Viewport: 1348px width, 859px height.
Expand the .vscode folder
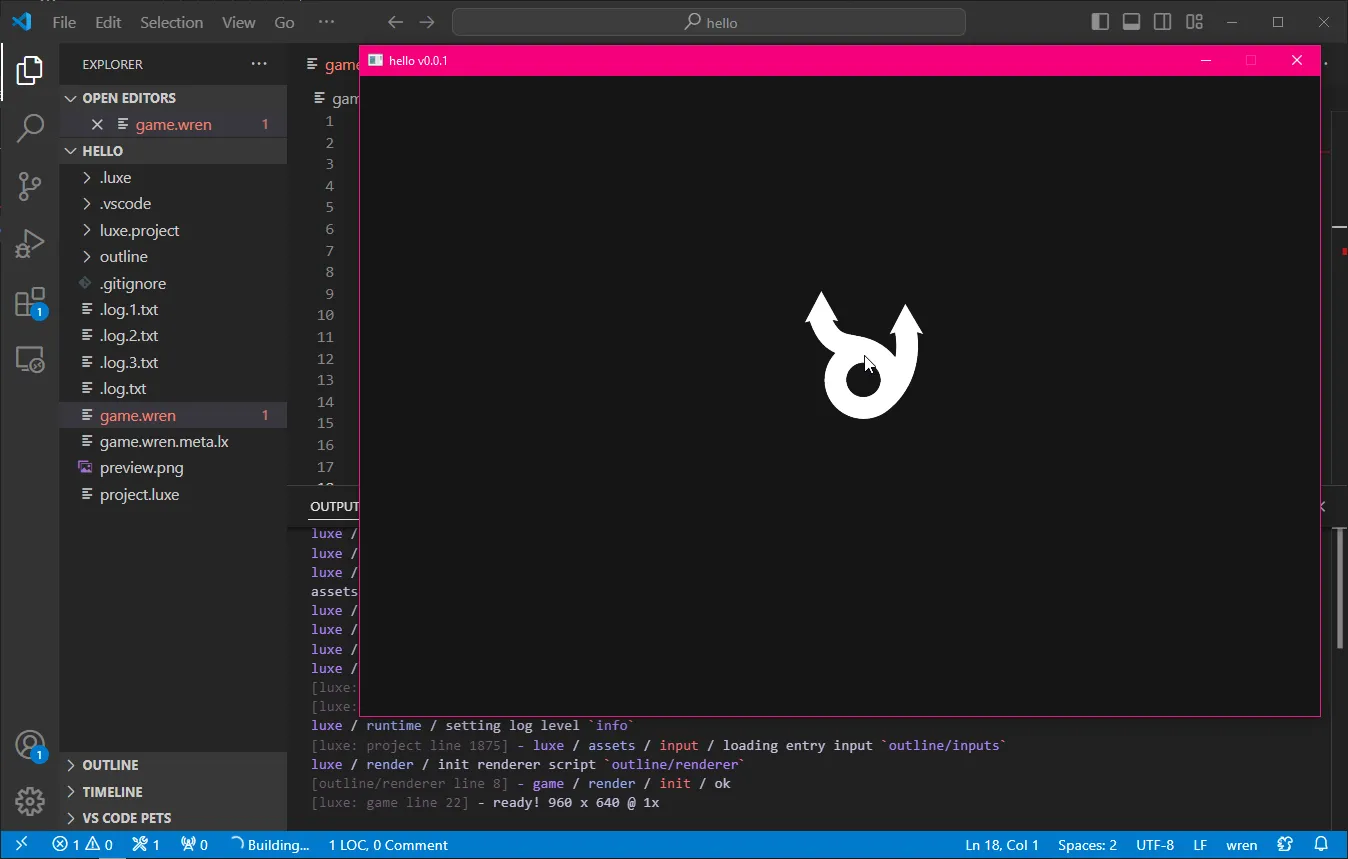125,204
